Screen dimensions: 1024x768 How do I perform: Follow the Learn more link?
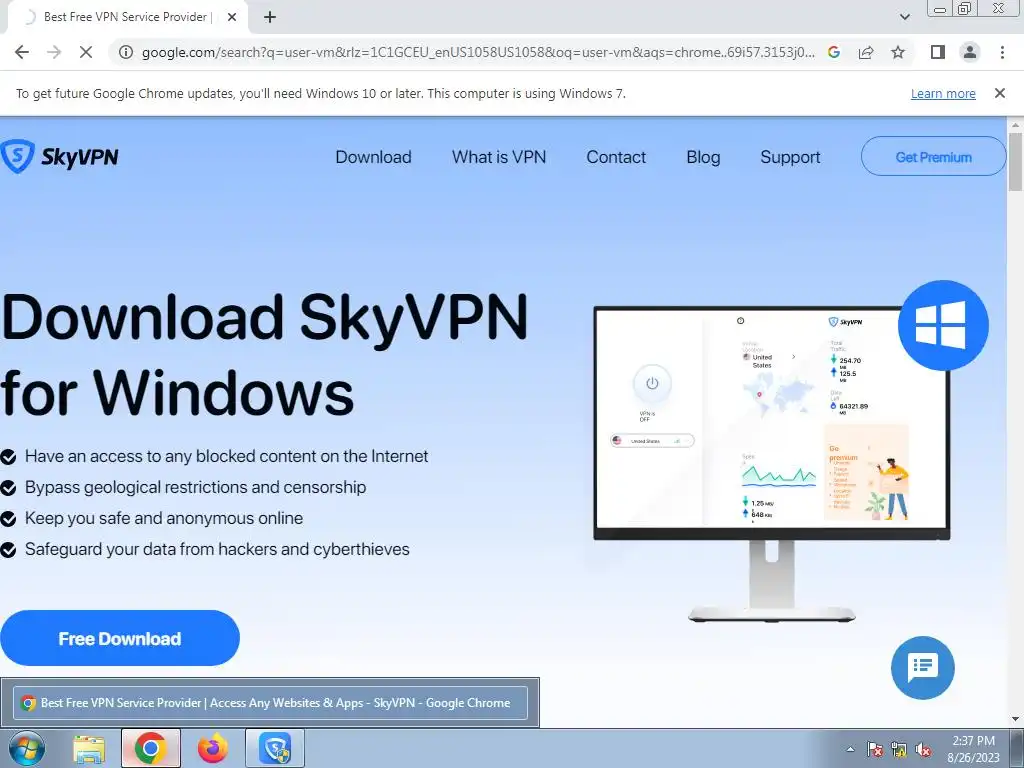click(943, 93)
